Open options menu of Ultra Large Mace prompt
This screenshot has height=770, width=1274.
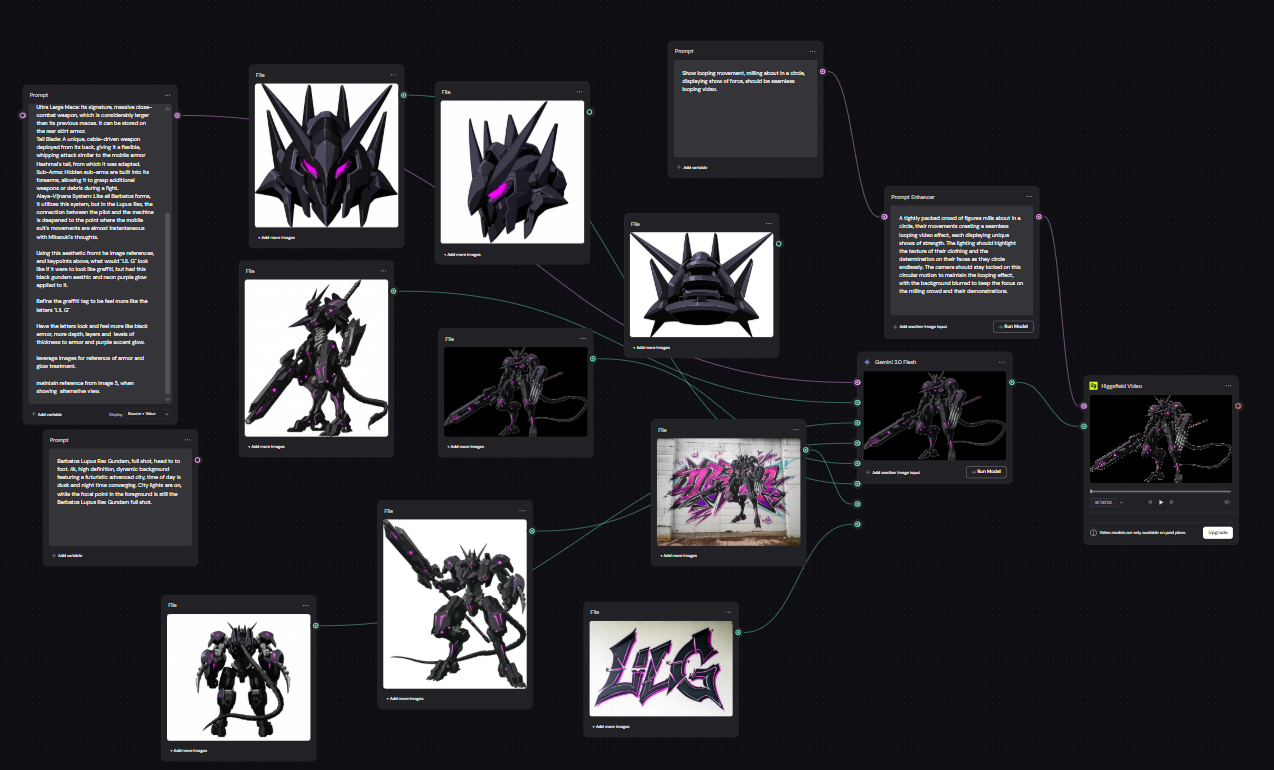point(167,95)
